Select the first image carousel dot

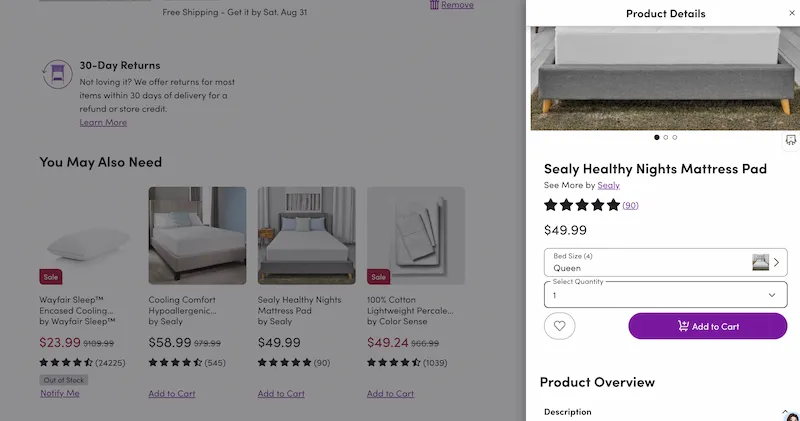(x=657, y=137)
